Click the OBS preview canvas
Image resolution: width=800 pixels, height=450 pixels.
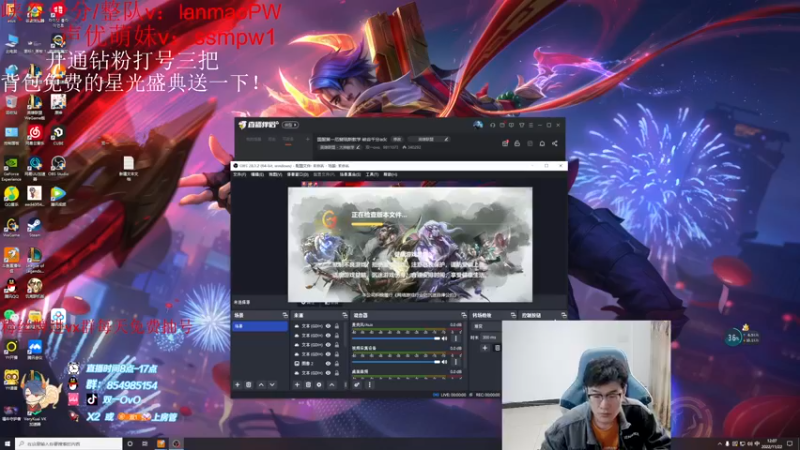click(x=410, y=244)
